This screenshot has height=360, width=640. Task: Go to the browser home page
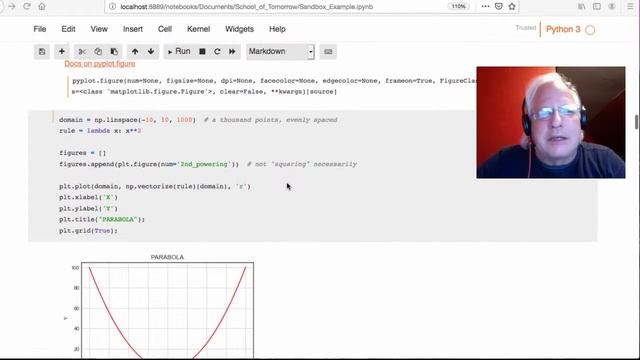click(42, 7)
